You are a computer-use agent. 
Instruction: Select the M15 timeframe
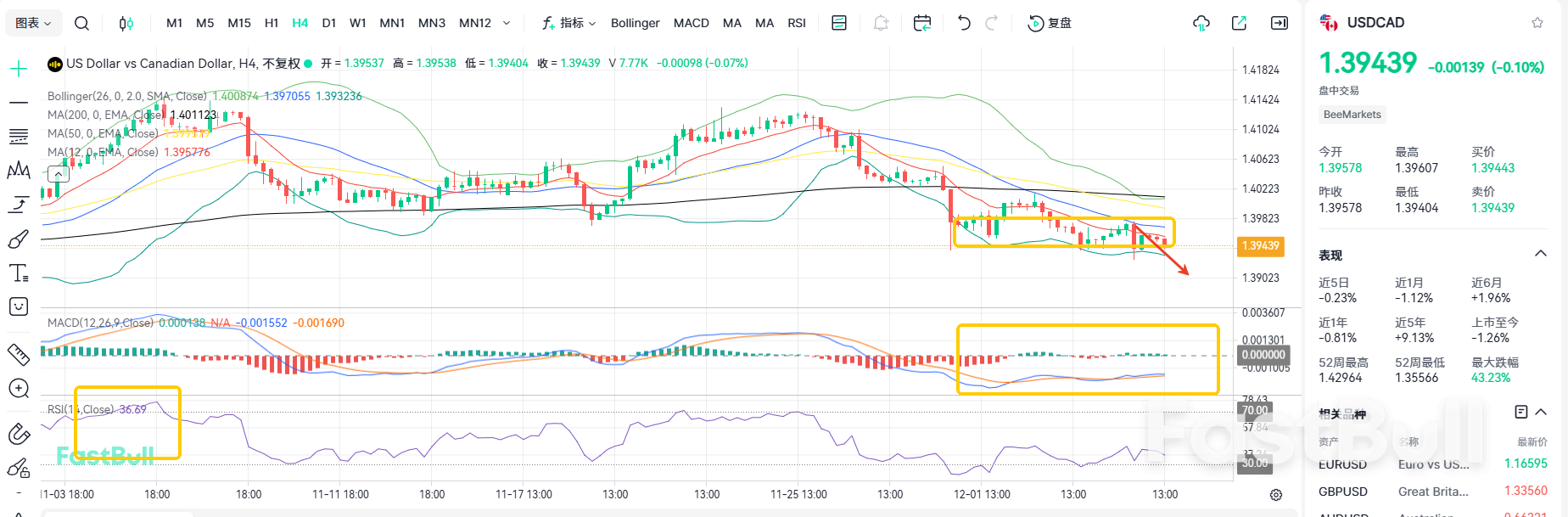point(239,23)
